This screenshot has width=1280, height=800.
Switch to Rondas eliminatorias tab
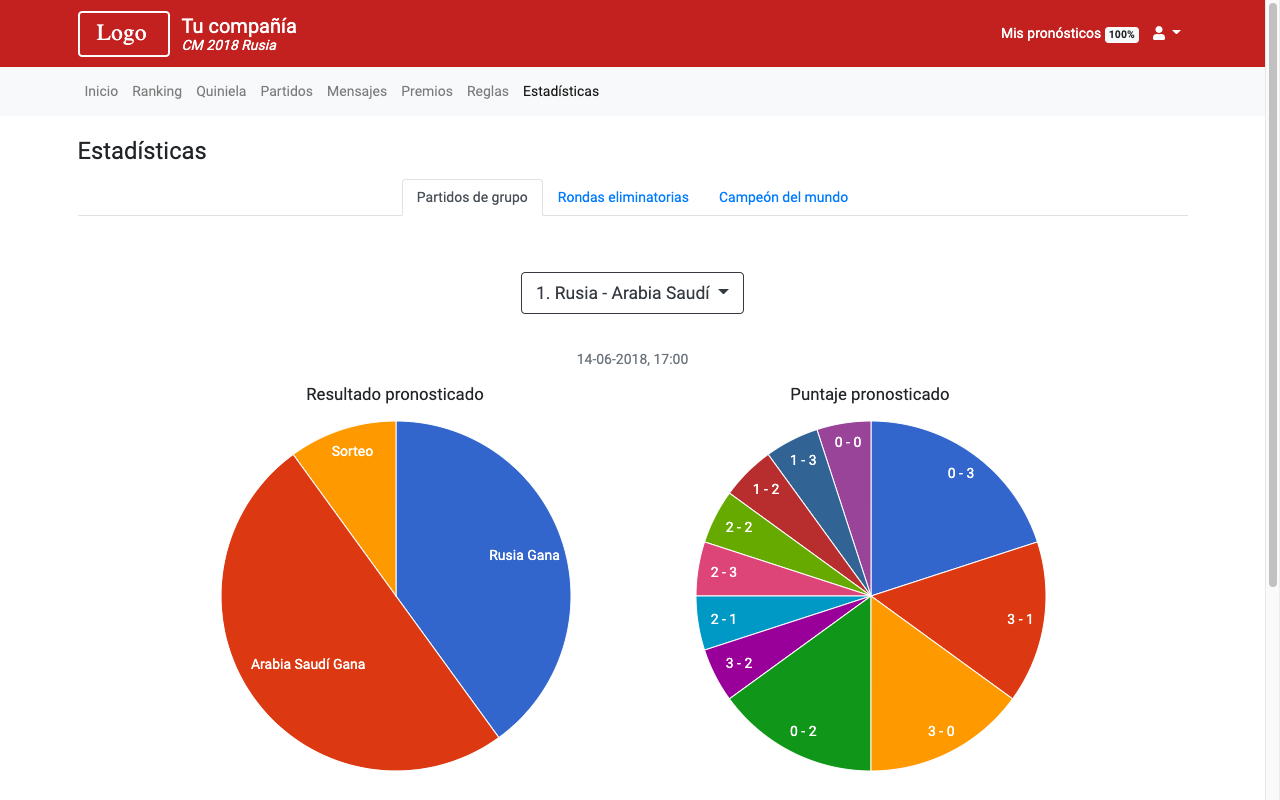[623, 197]
